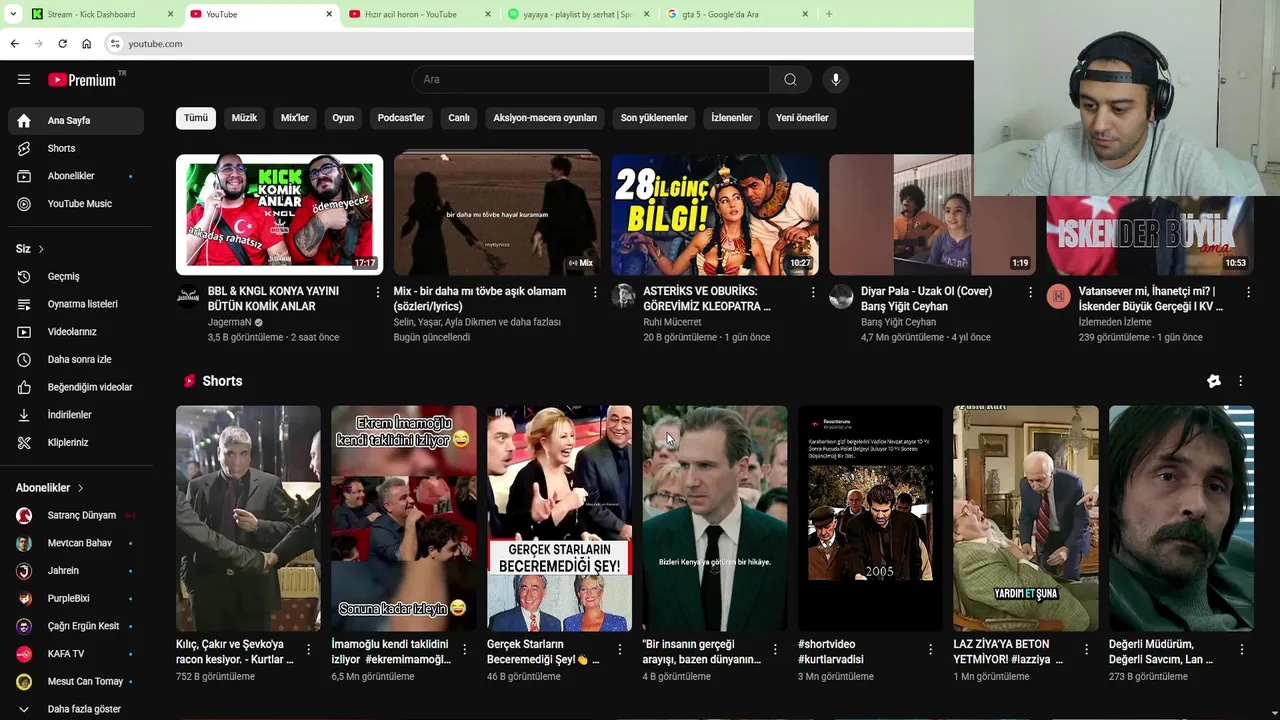The width and height of the screenshot is (1280, 720).
Task: Open Abonelikler in the sidebar
Action: point(76,176)
